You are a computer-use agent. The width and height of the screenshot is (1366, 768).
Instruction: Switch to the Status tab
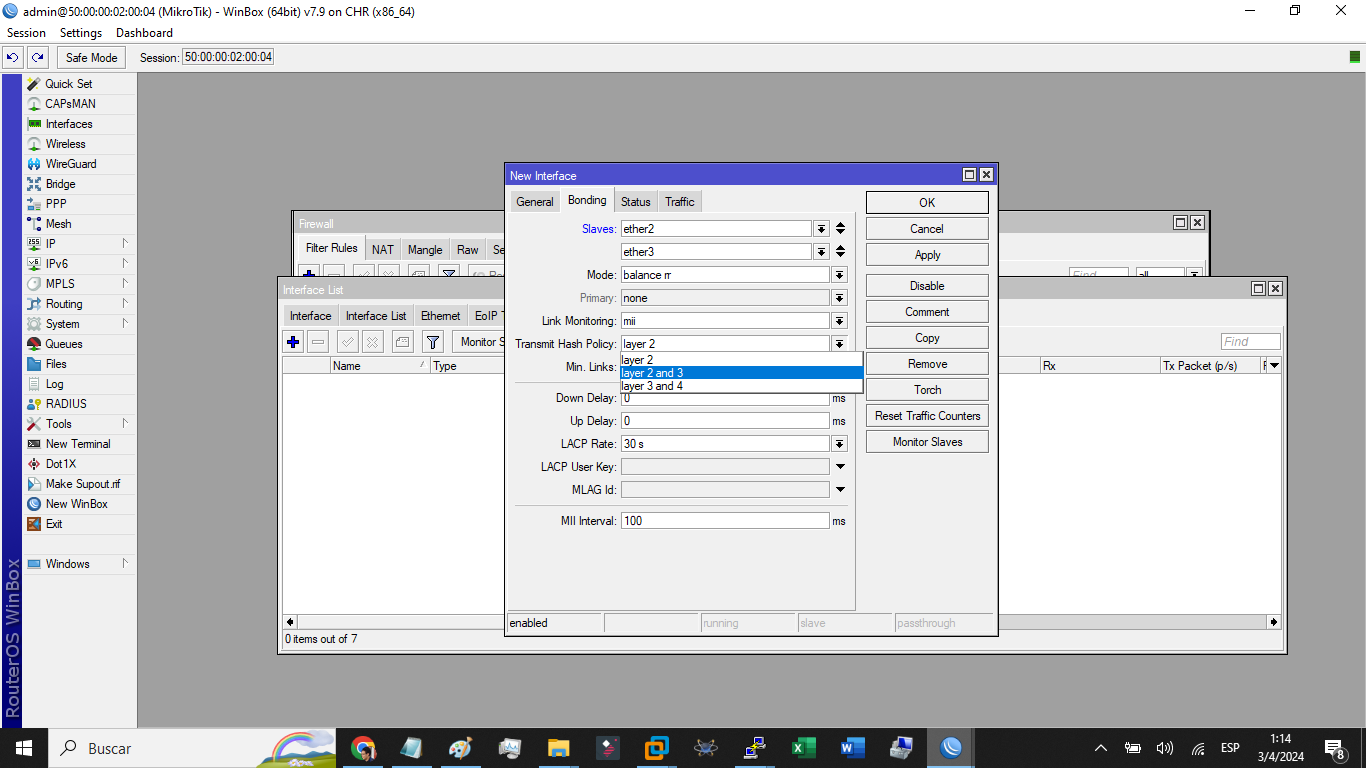636,202
